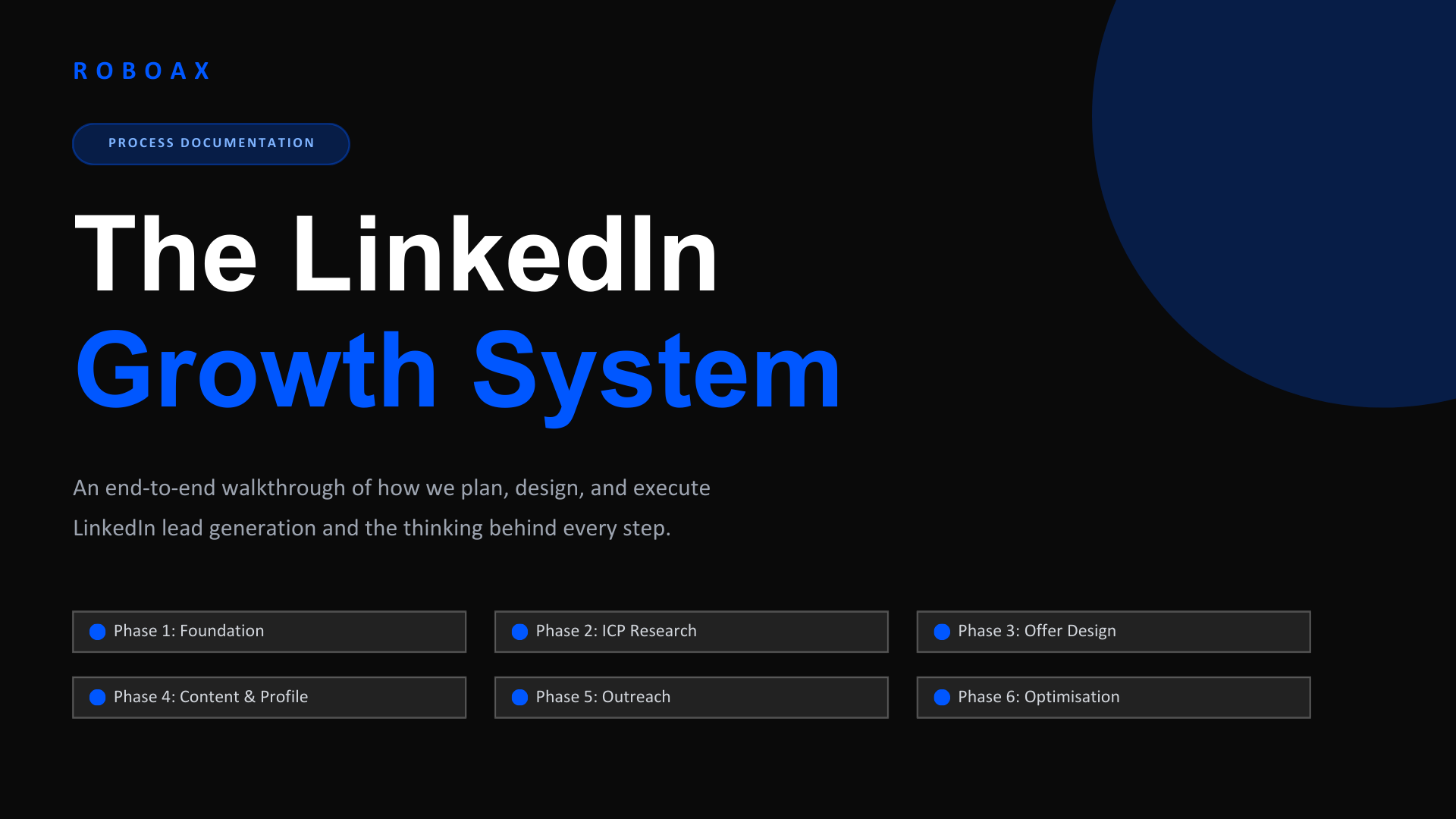The width and height of the screenshot is (1456, 819).
Task: Click the subtitle line starting 'LinkedIn lead generation'
Action: (372, 528)
